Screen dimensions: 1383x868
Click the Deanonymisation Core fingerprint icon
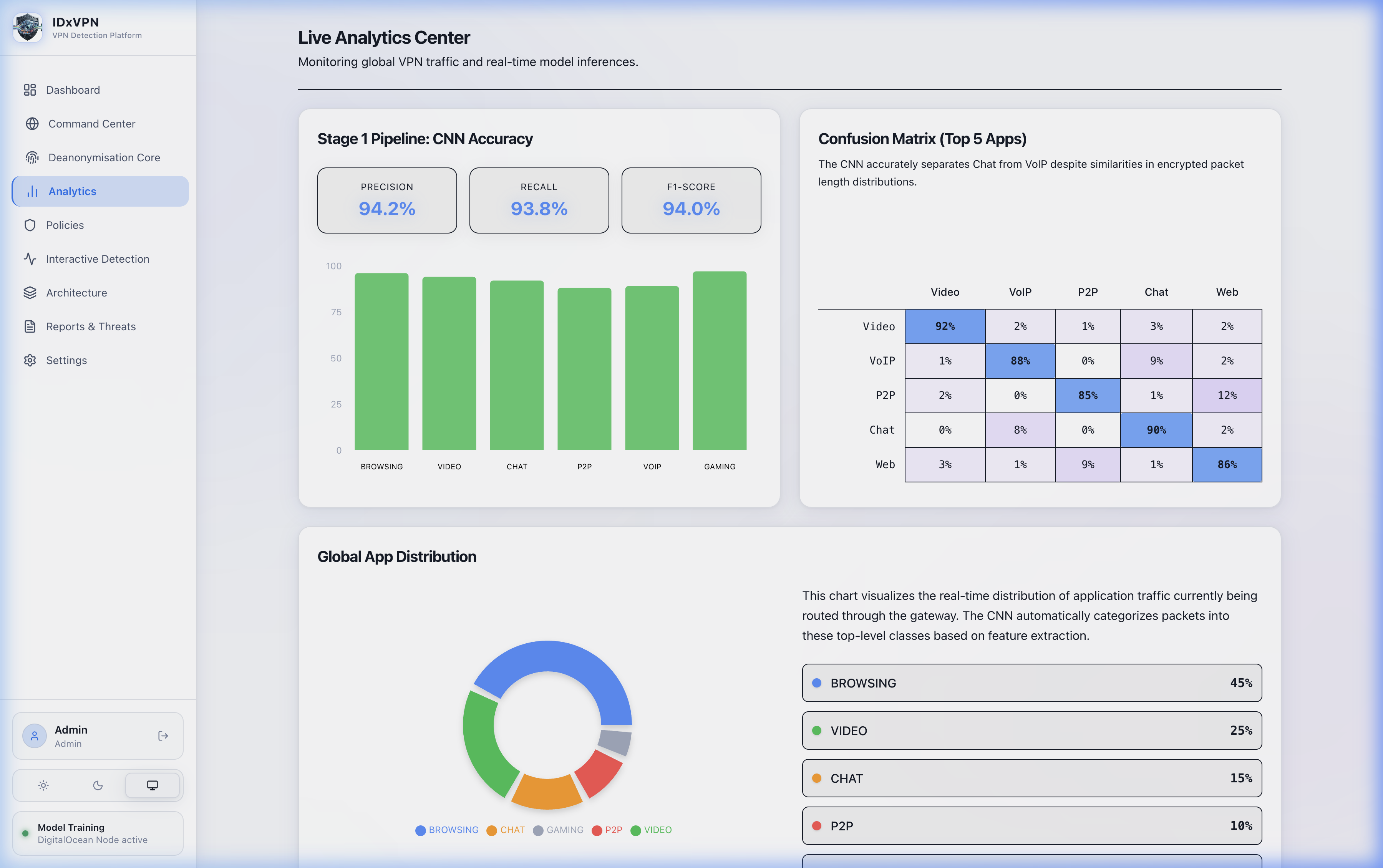[32, 158]
